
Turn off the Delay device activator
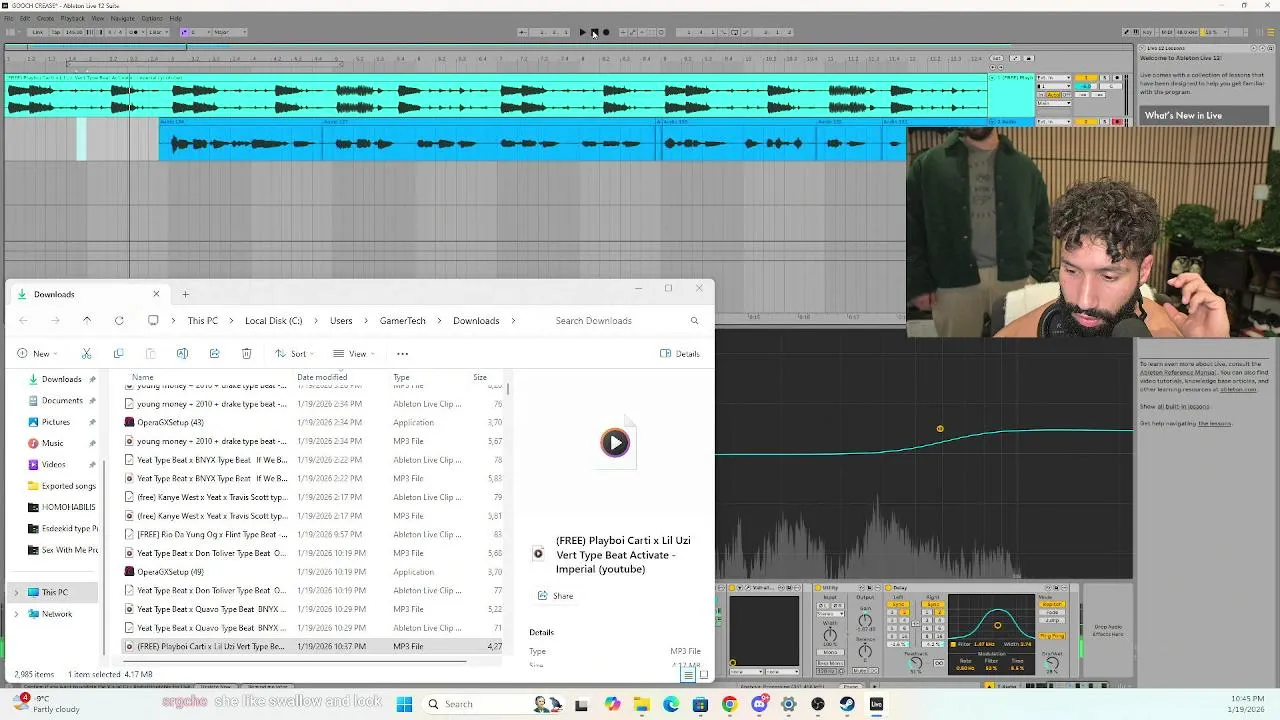[x=888, y=587]
